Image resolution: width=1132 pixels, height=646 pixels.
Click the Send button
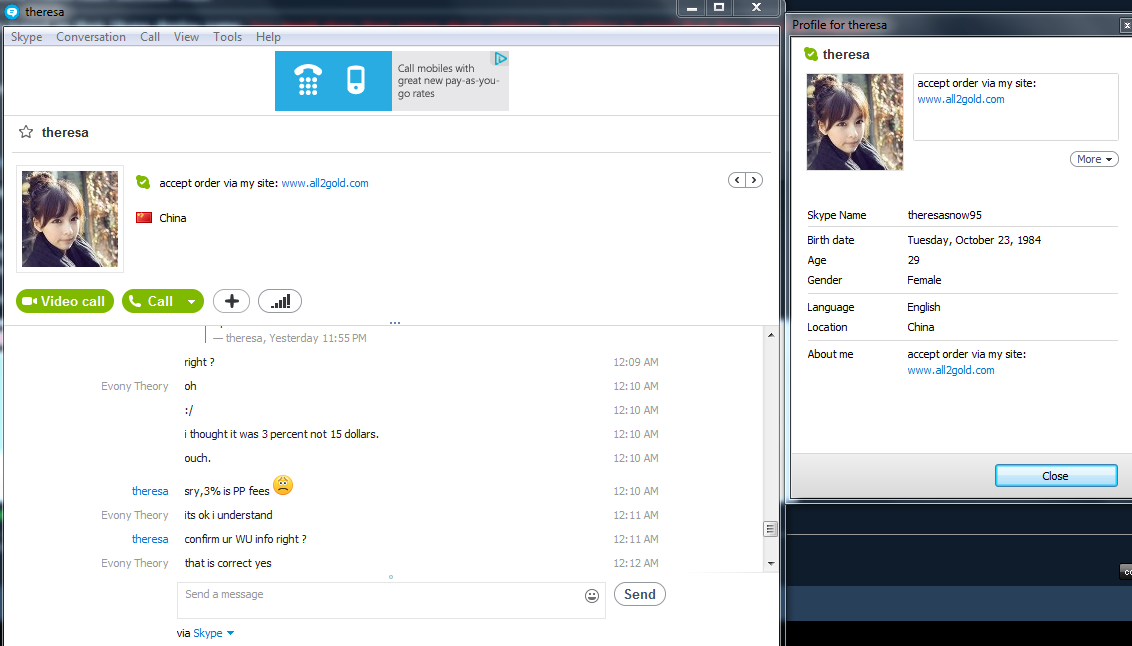(x=640, y=594)
